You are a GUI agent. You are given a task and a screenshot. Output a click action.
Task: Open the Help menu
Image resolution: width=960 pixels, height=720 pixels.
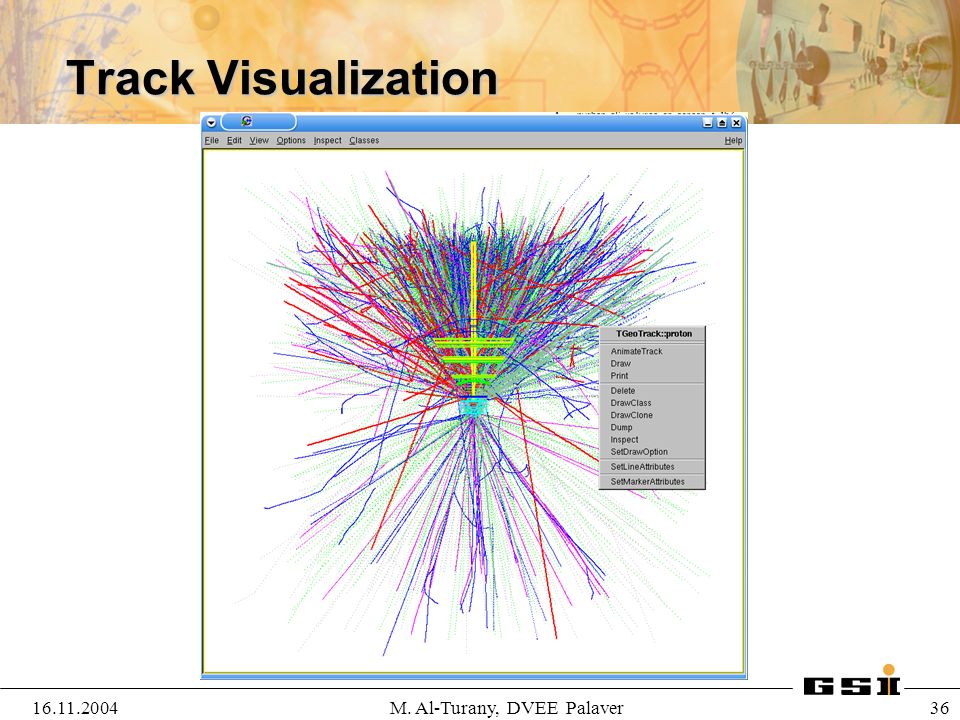click(733, 140)
